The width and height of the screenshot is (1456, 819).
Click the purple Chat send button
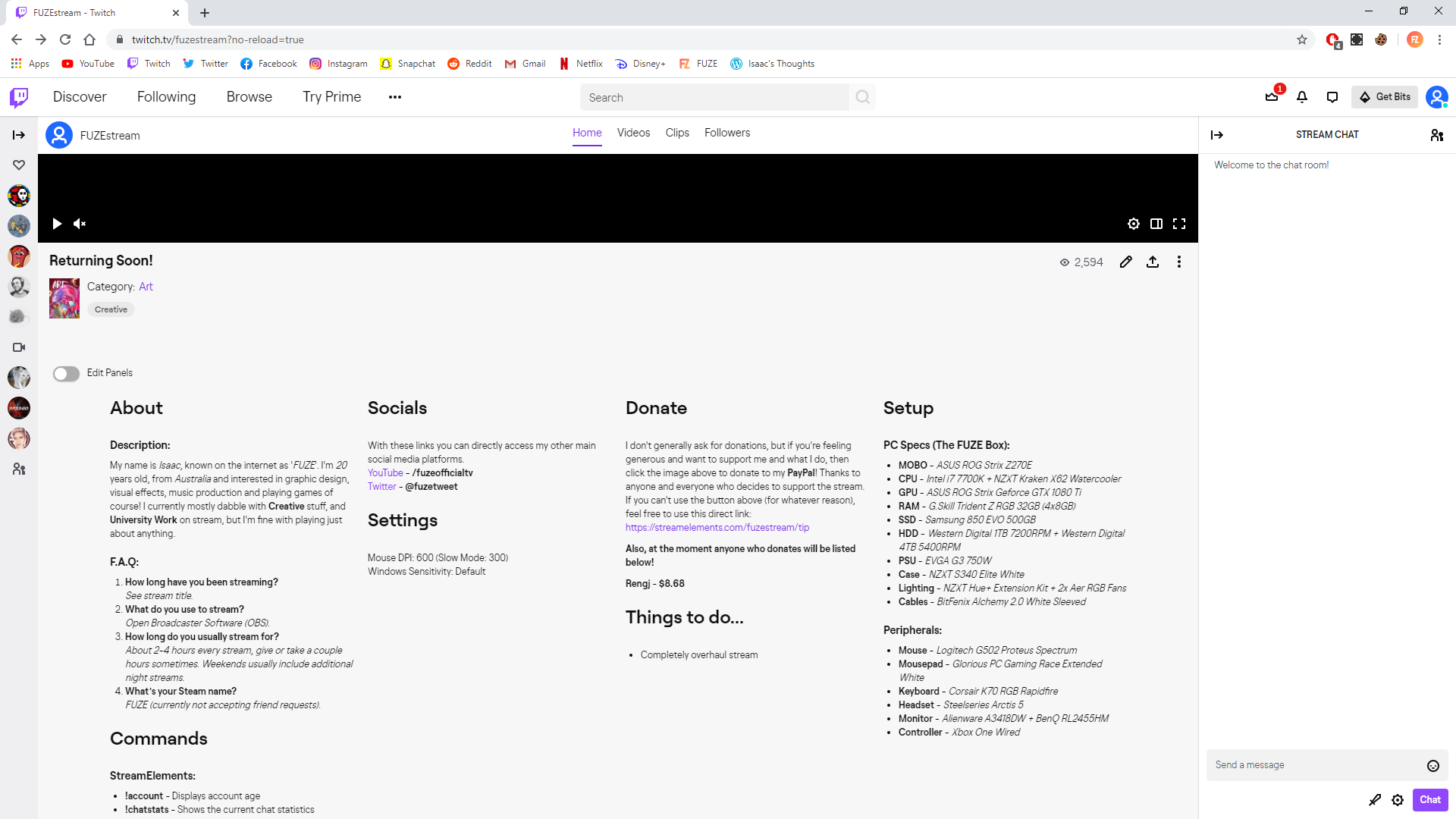(x=1430, y=800)
